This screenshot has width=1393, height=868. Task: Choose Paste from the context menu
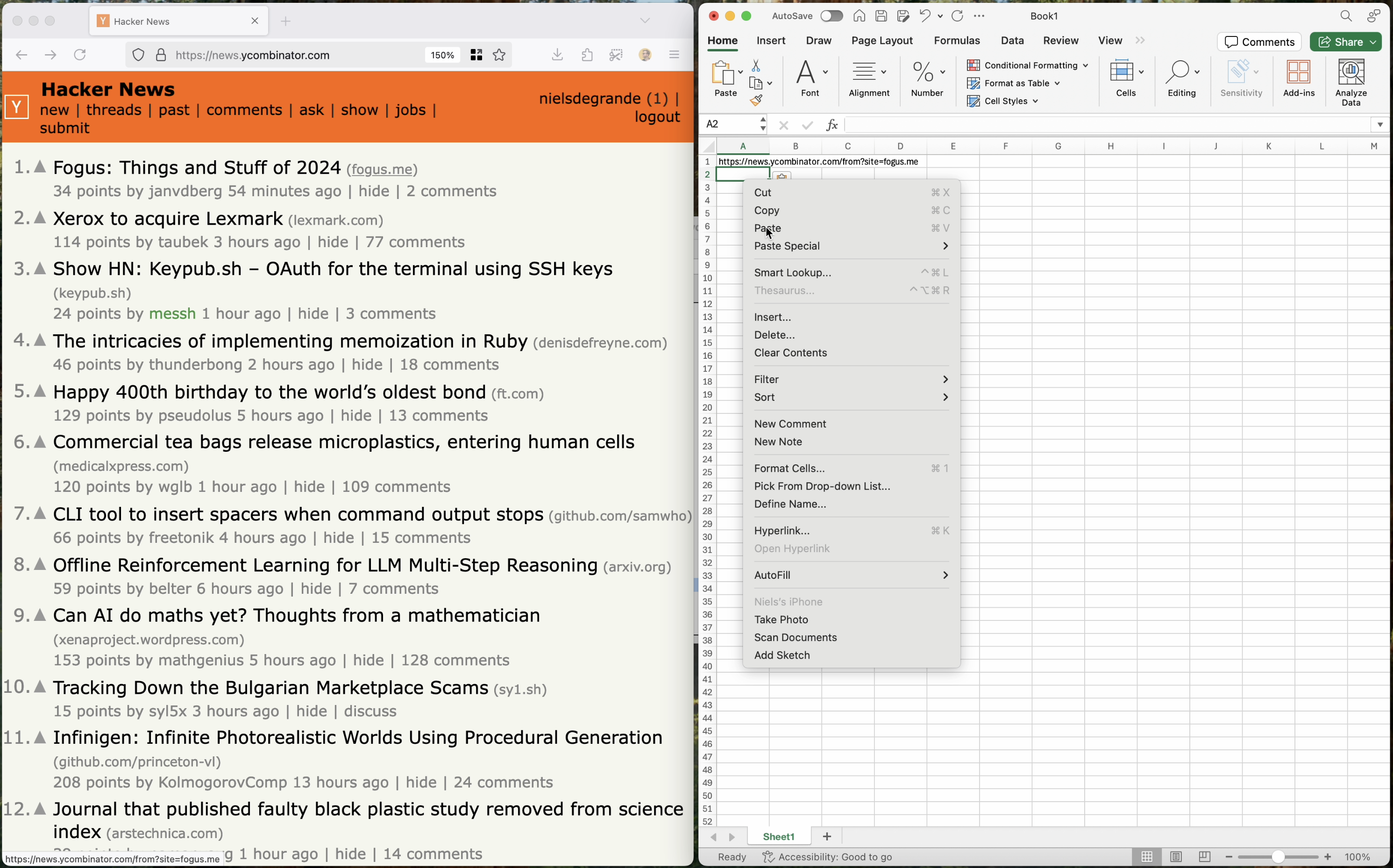coord(851,228)
